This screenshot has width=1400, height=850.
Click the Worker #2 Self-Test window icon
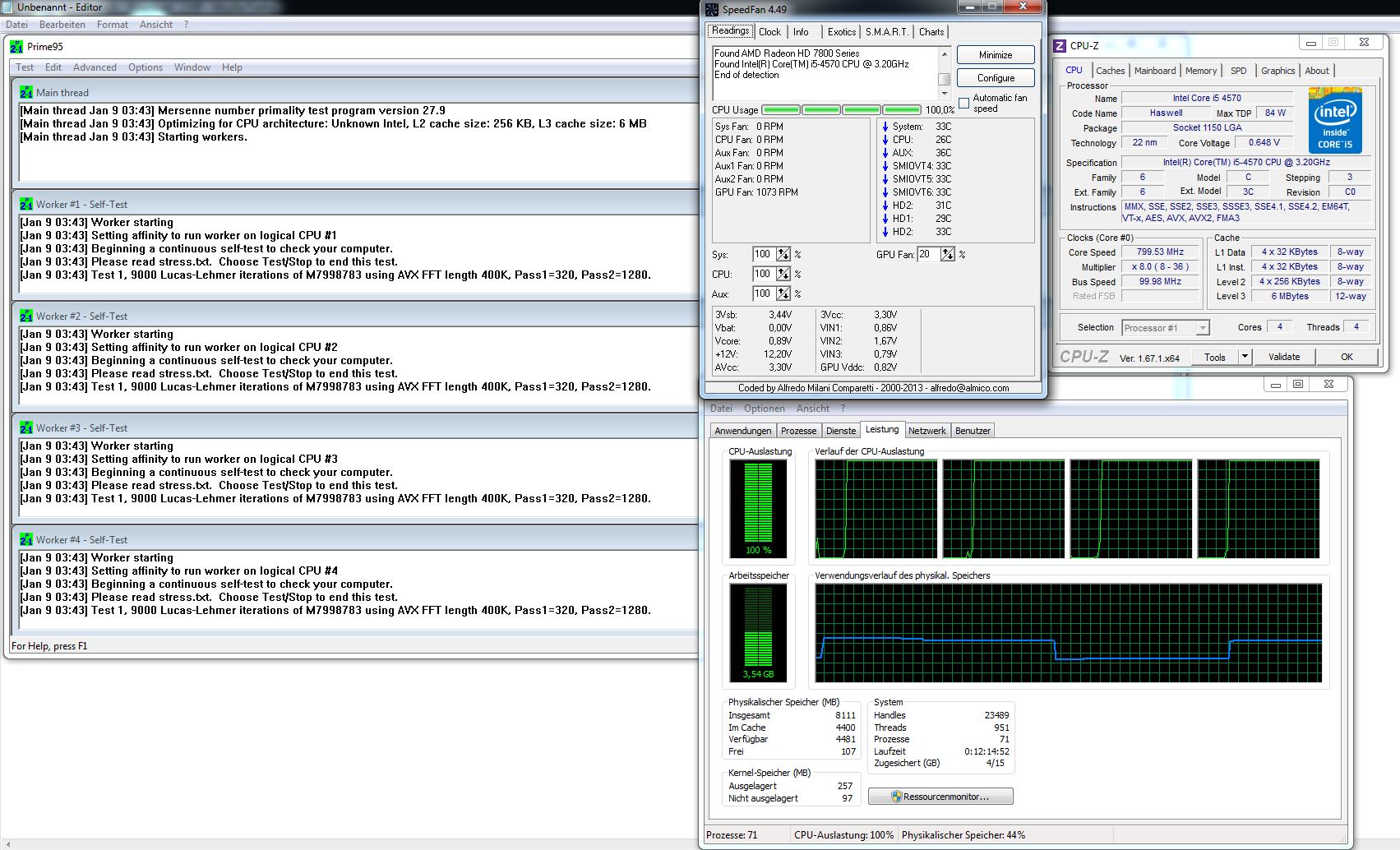coord(26,316)
